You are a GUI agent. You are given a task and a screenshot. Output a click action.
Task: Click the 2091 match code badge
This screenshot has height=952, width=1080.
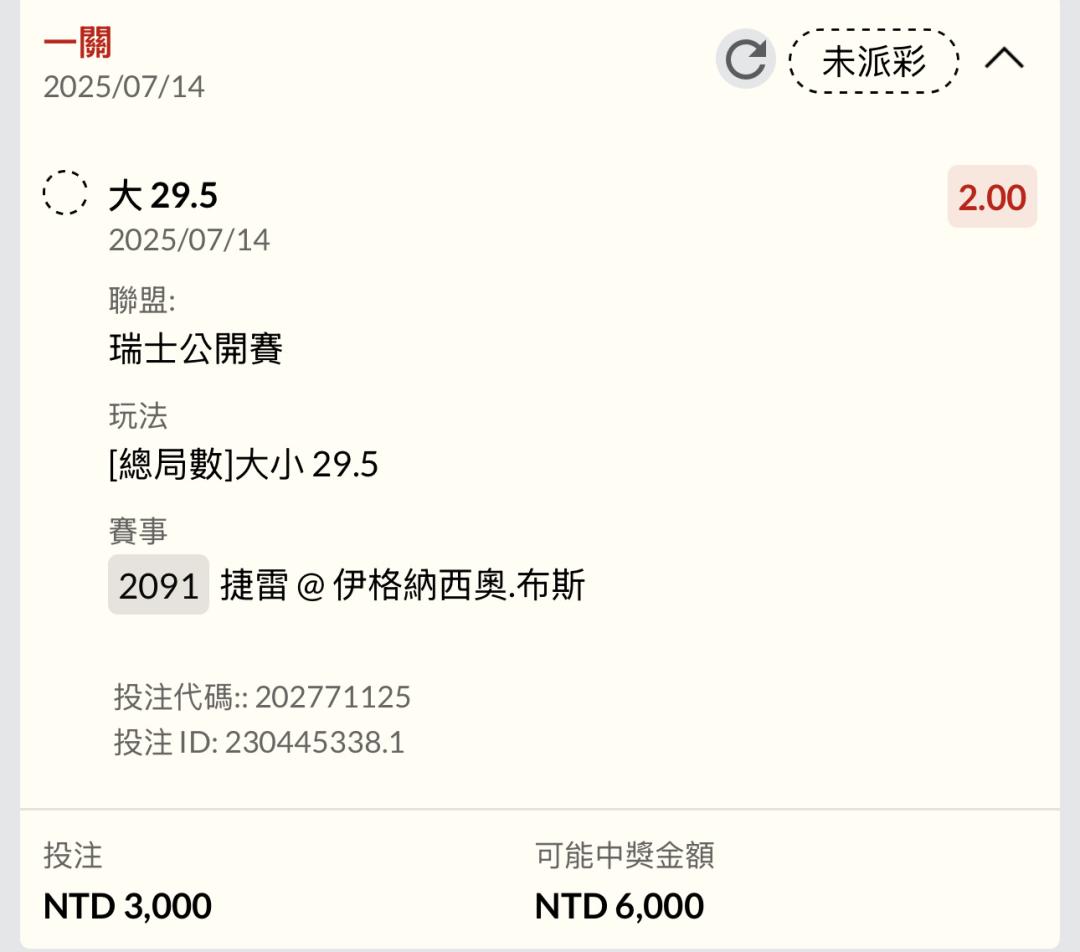coord(158,585)
